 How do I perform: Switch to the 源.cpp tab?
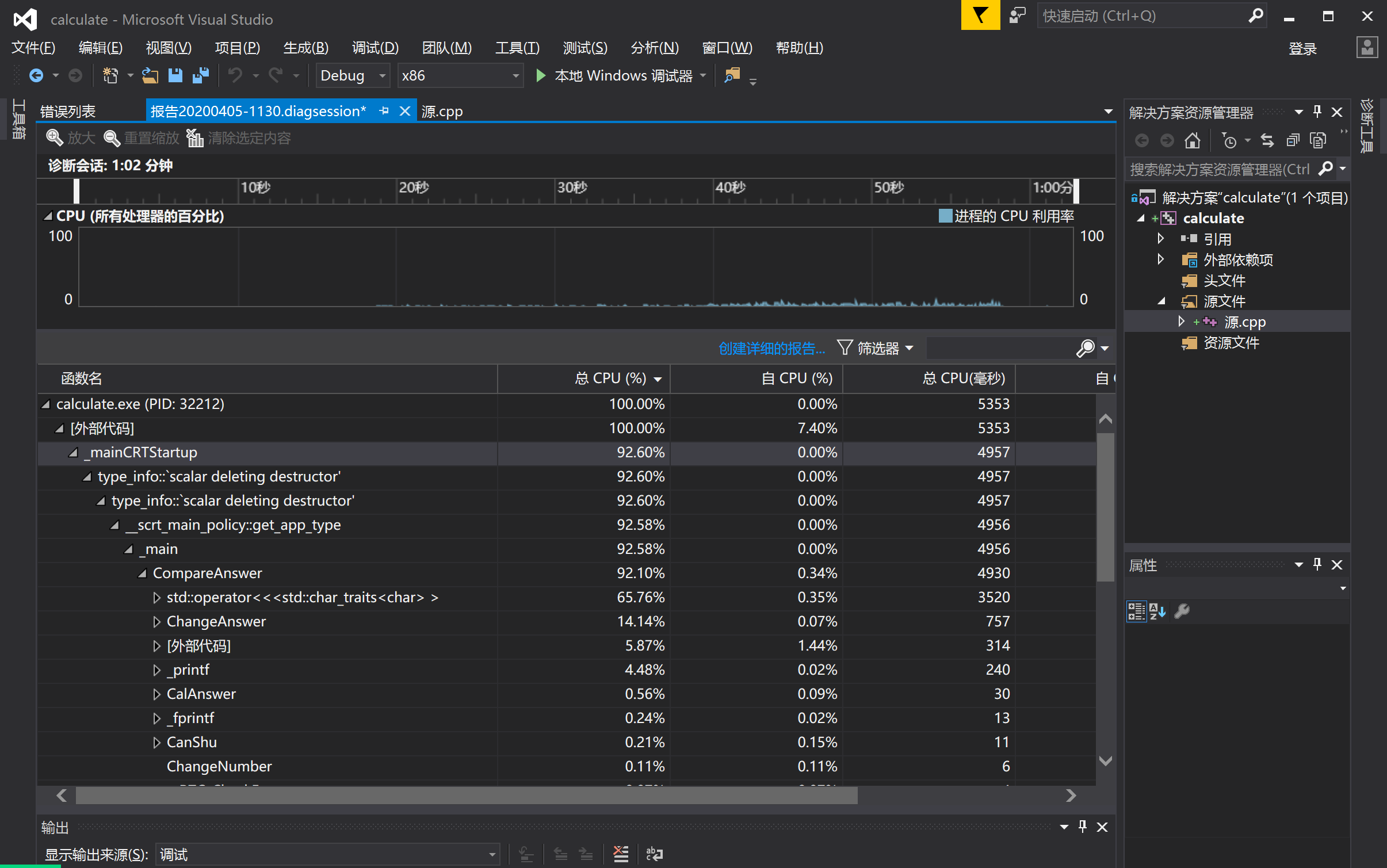coord(442,111)
